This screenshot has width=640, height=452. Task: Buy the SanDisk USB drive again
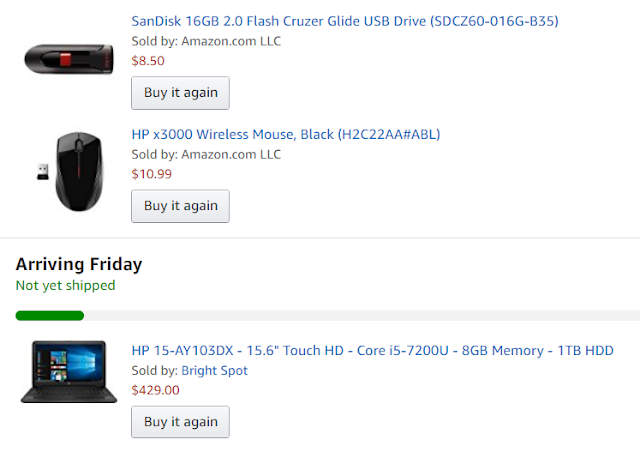(x=180, y=93)
